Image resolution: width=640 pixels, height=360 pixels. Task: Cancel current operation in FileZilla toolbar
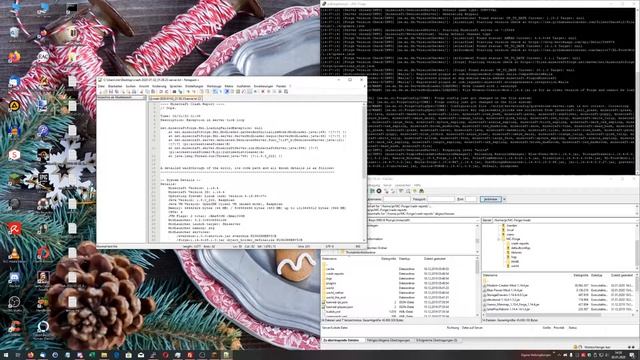[379, 191]
